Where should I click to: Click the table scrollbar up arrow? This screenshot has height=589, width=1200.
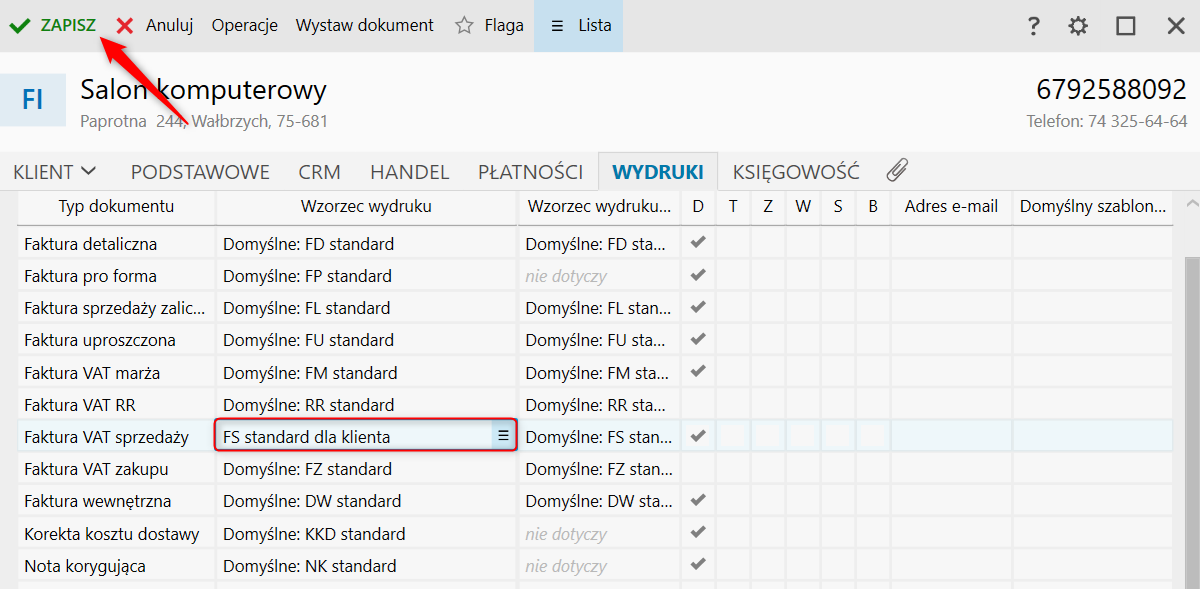[x=1191, y=205]
